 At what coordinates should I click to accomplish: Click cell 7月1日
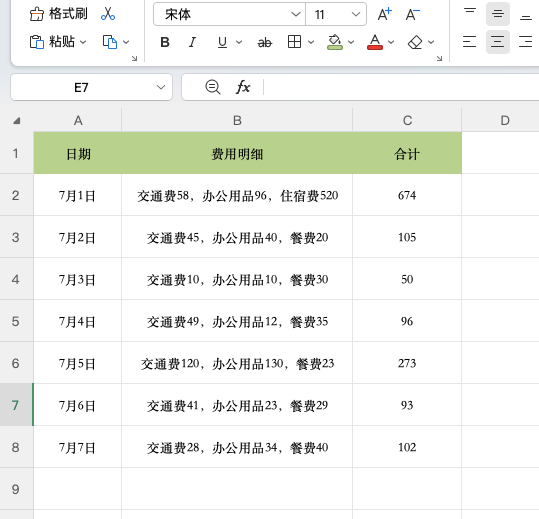[x=78, y=195]
